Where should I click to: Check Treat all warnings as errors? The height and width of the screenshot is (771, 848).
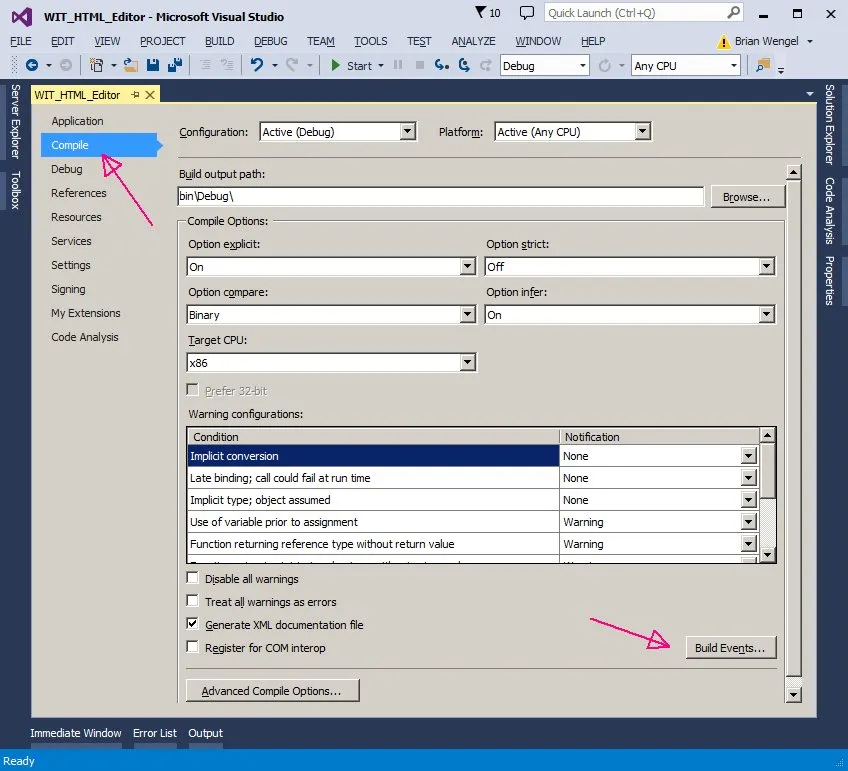(x=193, y=602)
